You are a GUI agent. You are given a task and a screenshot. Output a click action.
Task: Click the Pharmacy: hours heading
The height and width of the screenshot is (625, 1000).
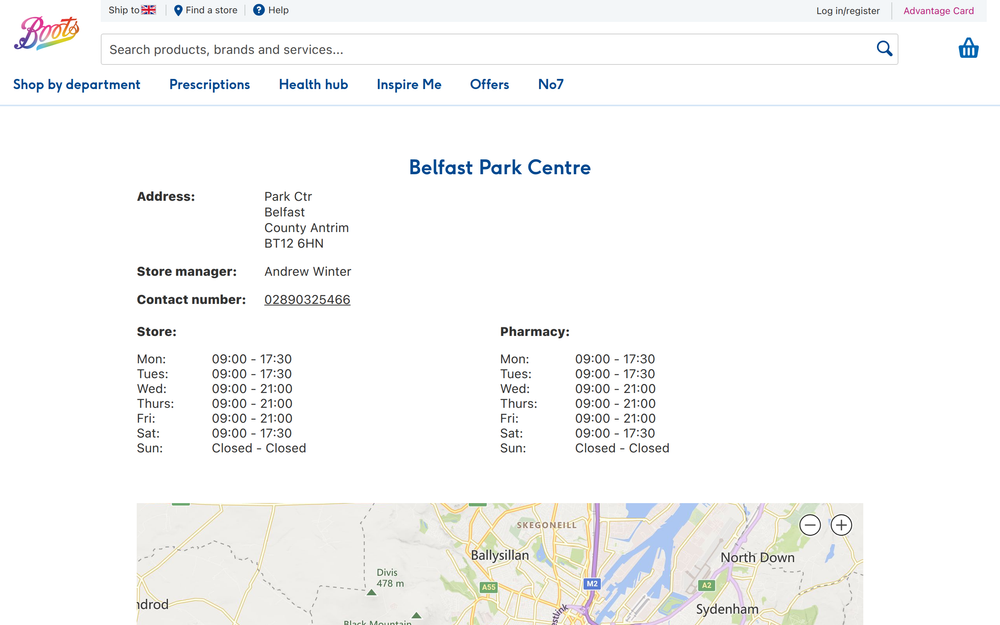(x=534, y=331)
